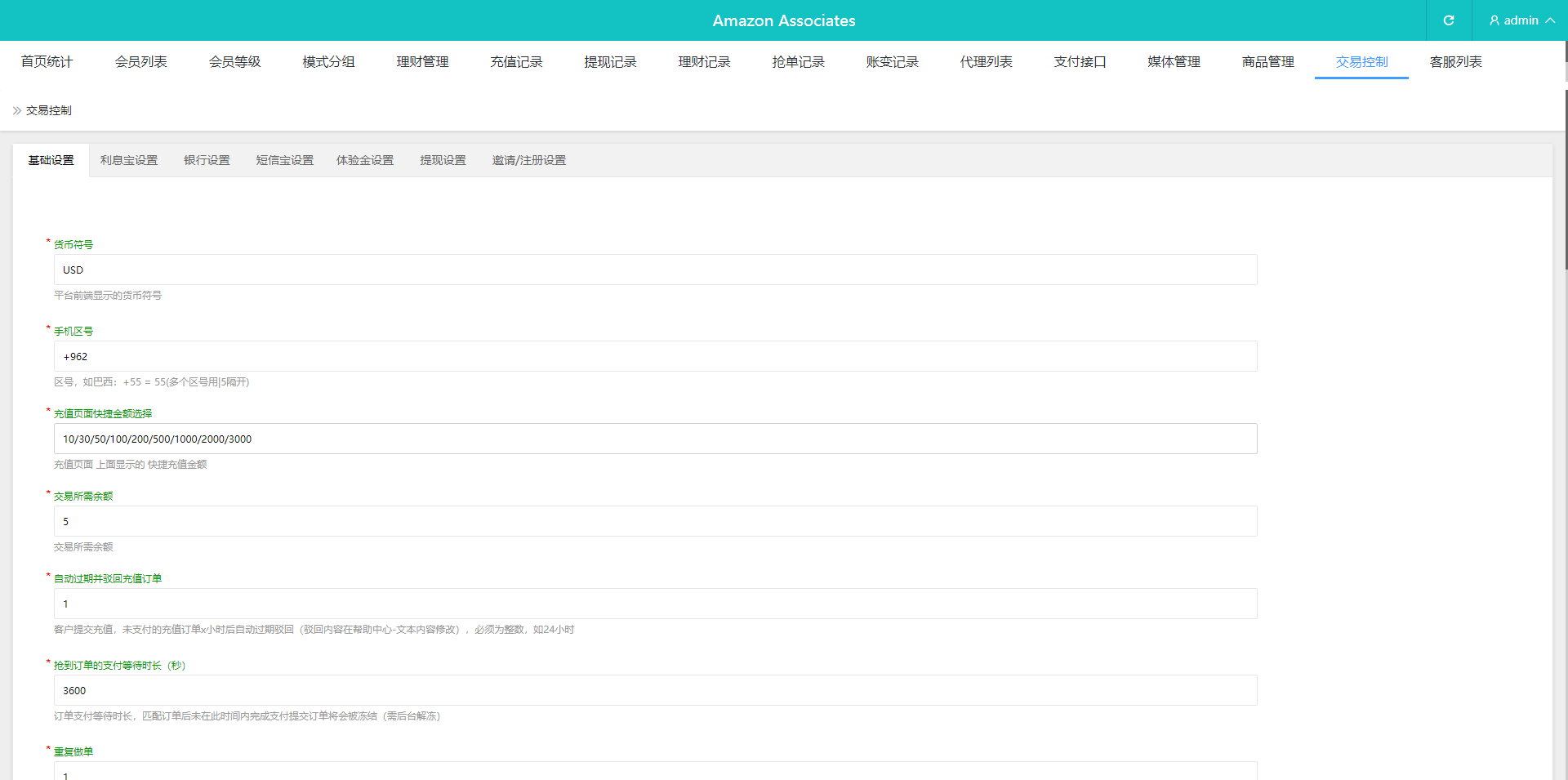Open the 银行设置 tab
This screenshot has height=780, width=1568.
pos(207,160)
